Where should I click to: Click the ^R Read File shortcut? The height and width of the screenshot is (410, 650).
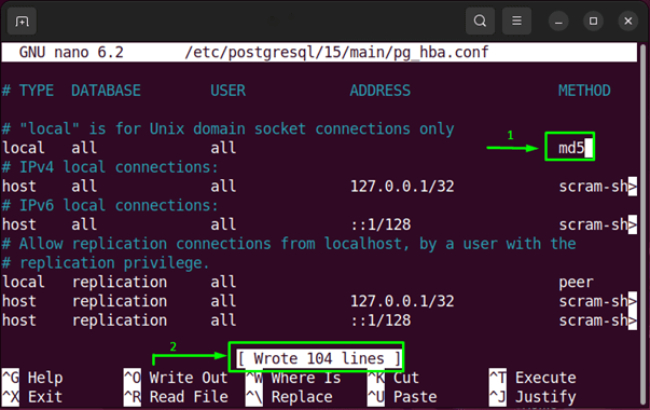(176, 397)
